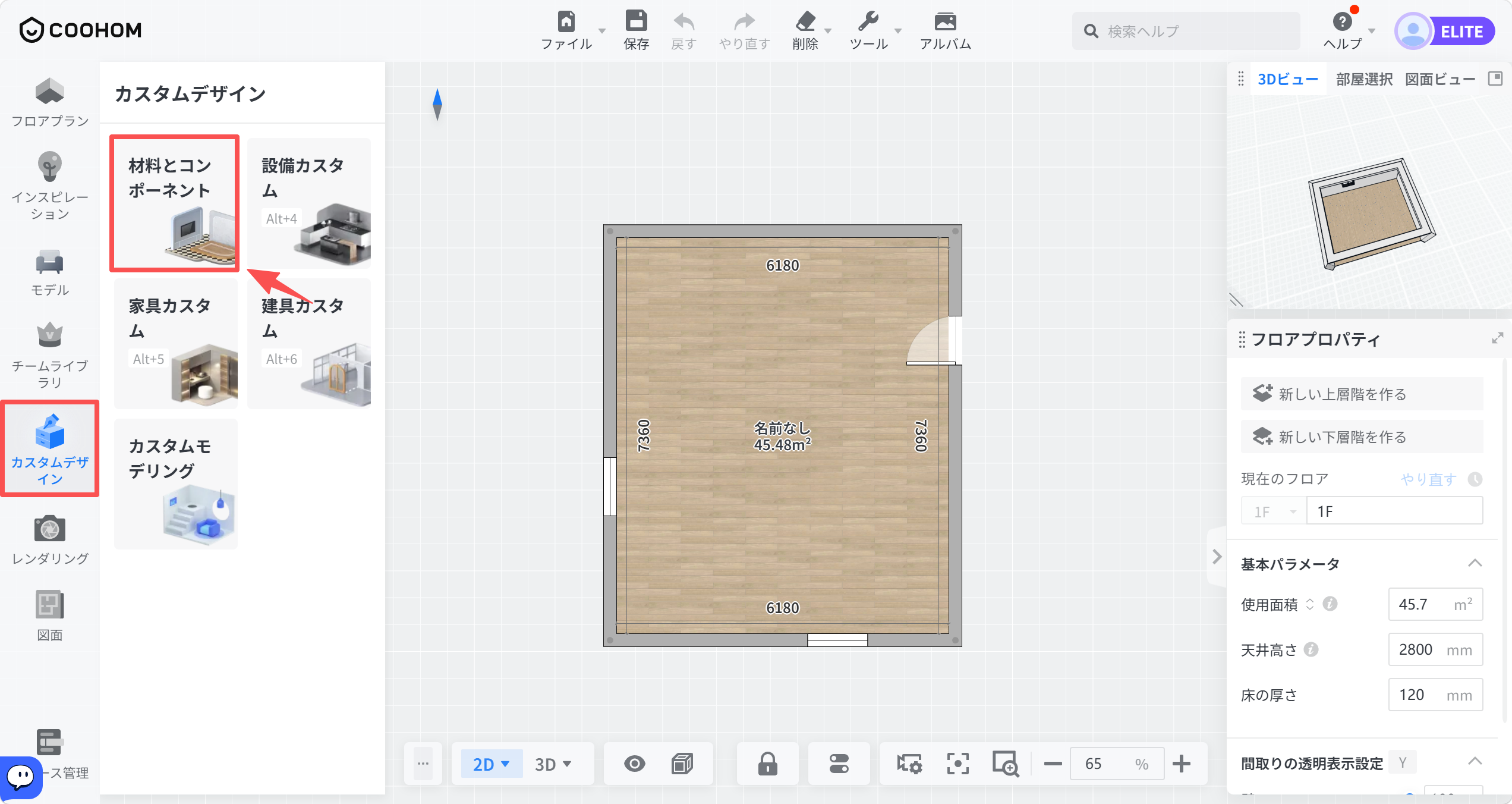The width and height of the screenshot is (1512, 804).
Task: Open the インスピレーション sidebar section
Action: (x=50, y=186)
